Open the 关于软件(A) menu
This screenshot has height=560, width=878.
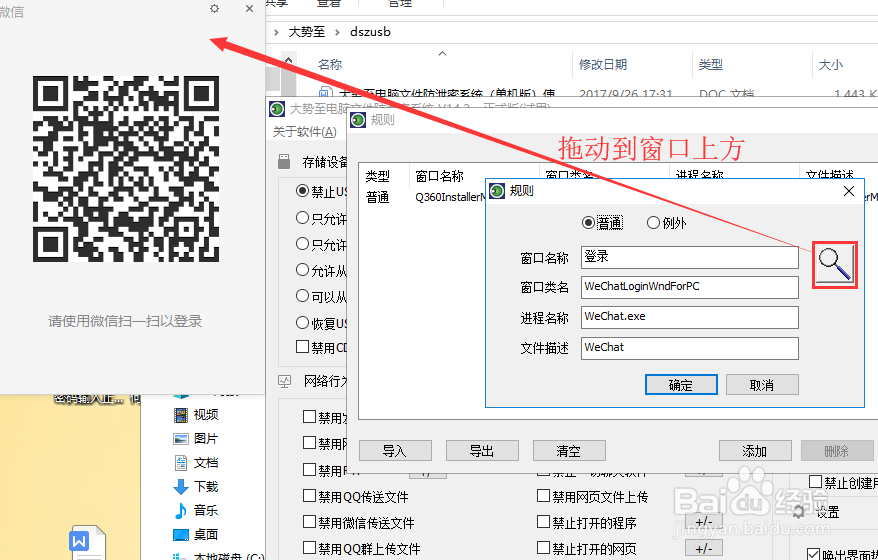coord(305,132)
